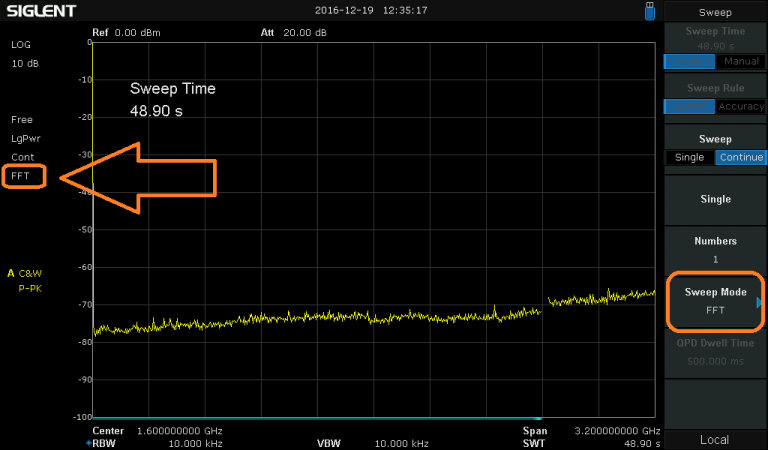Click the blue arrow beside Sweep Mode

click(761, 301)
